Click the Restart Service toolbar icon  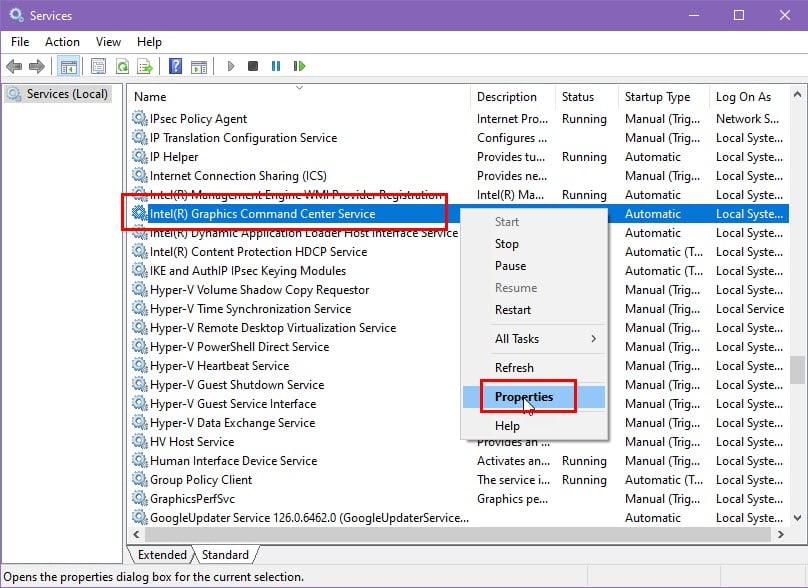point(299,66)
